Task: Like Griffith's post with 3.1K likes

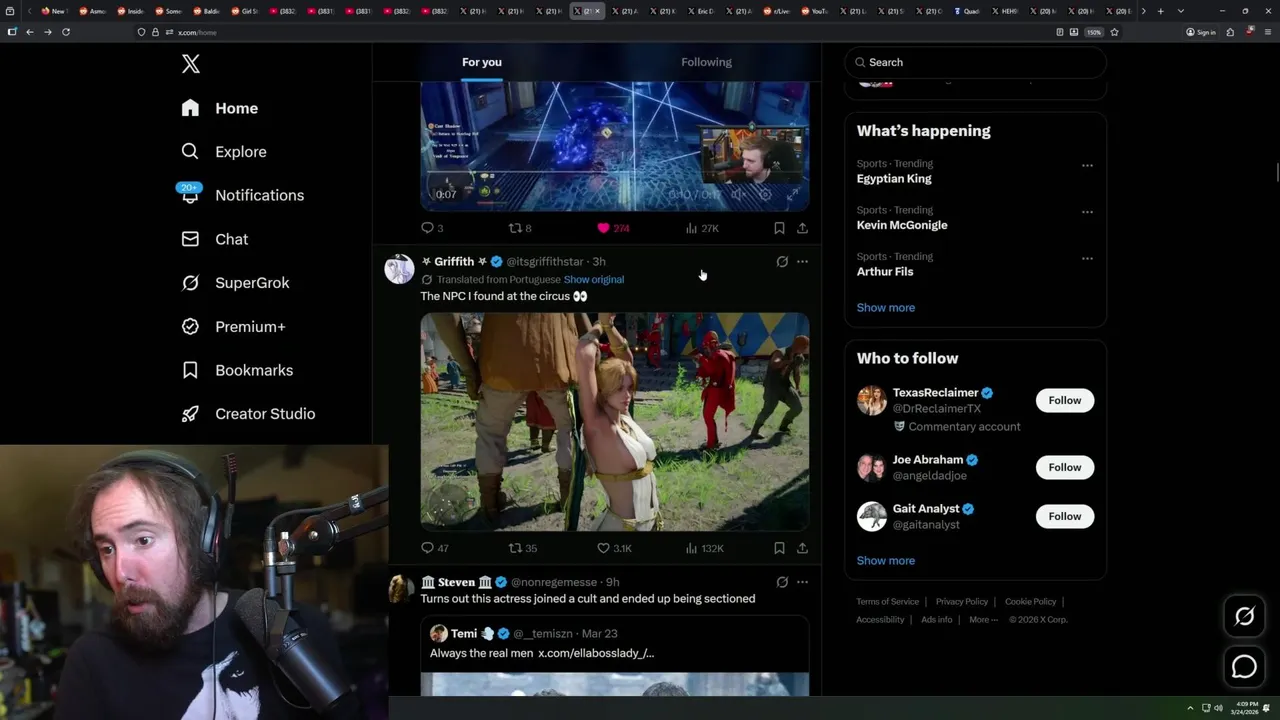Action: pos(614,548)
